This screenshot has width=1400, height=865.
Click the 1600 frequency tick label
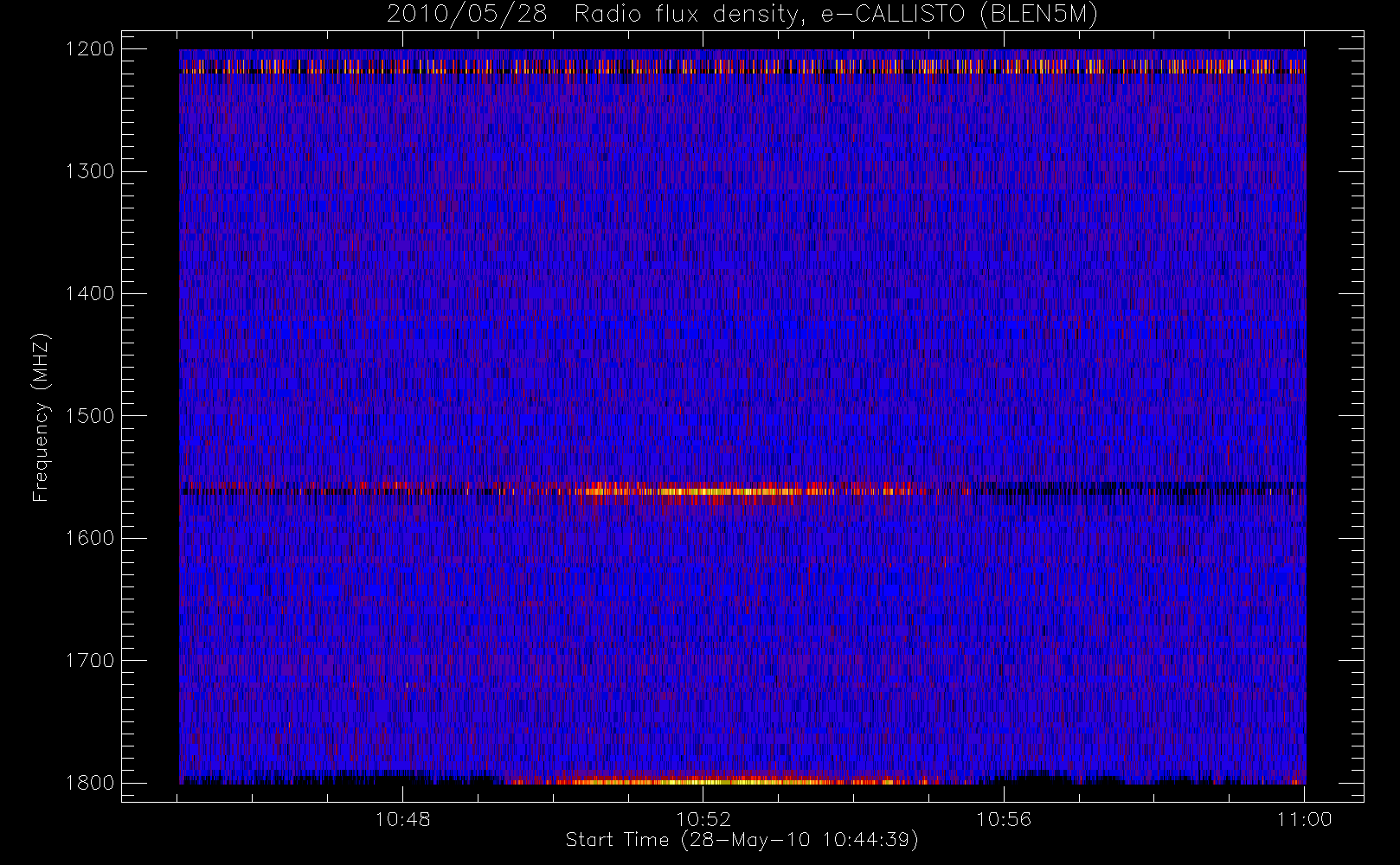point(91,538)
